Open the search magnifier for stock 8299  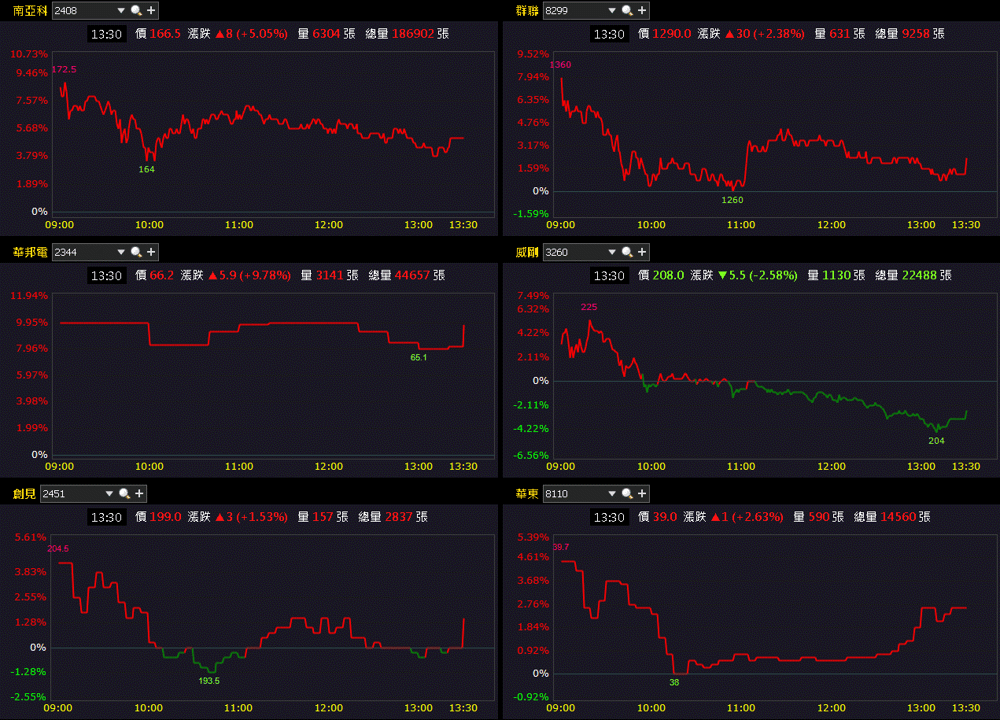coord(627,10)
